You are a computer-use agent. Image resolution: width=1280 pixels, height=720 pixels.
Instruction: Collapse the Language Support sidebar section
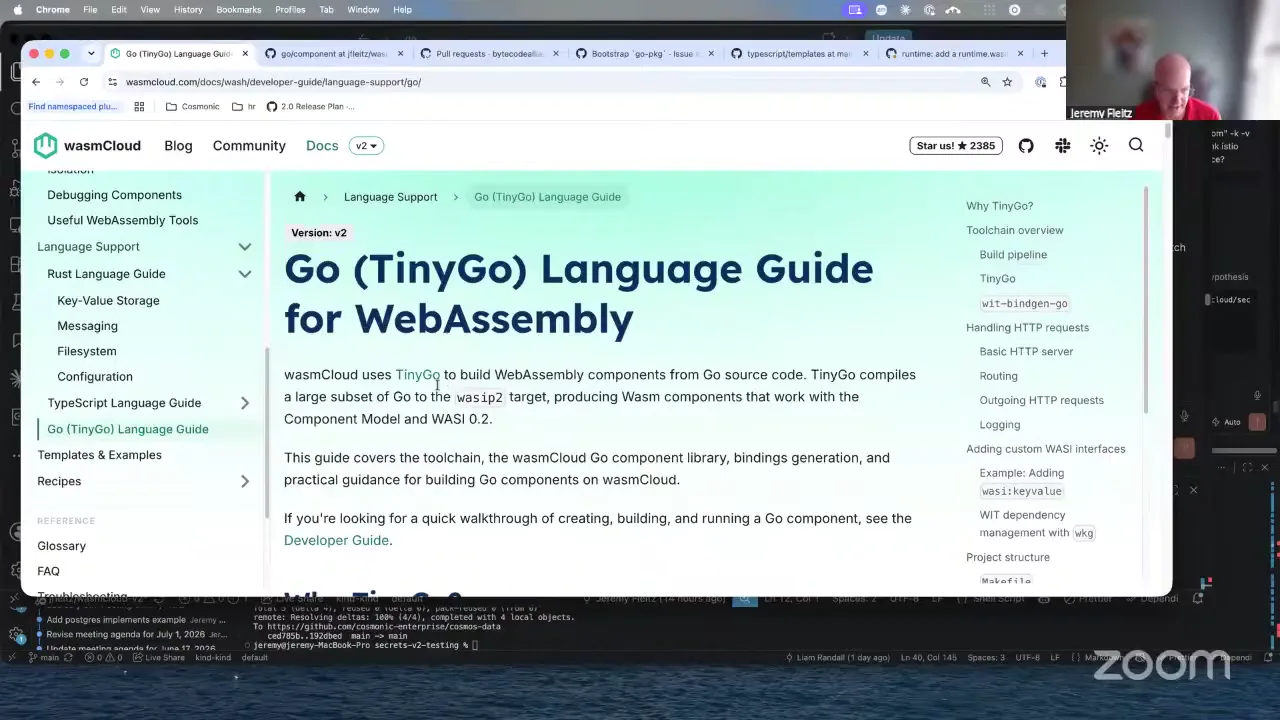[x=244, y=247]
